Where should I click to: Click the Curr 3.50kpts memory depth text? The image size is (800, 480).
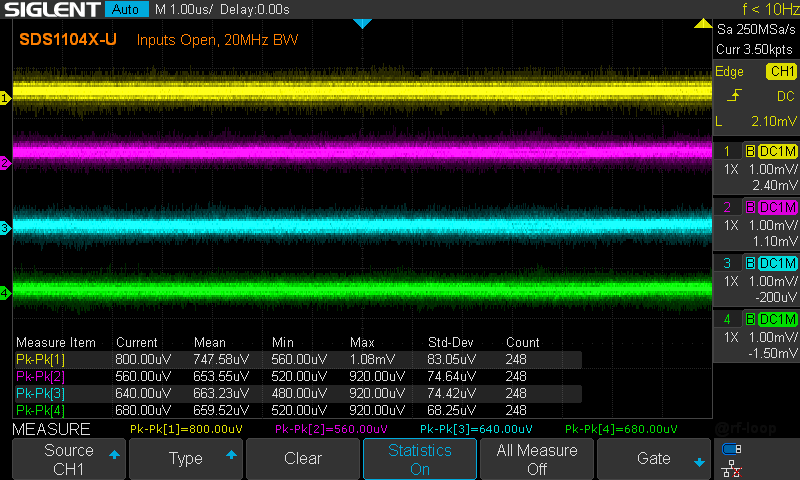pos(755,49)
